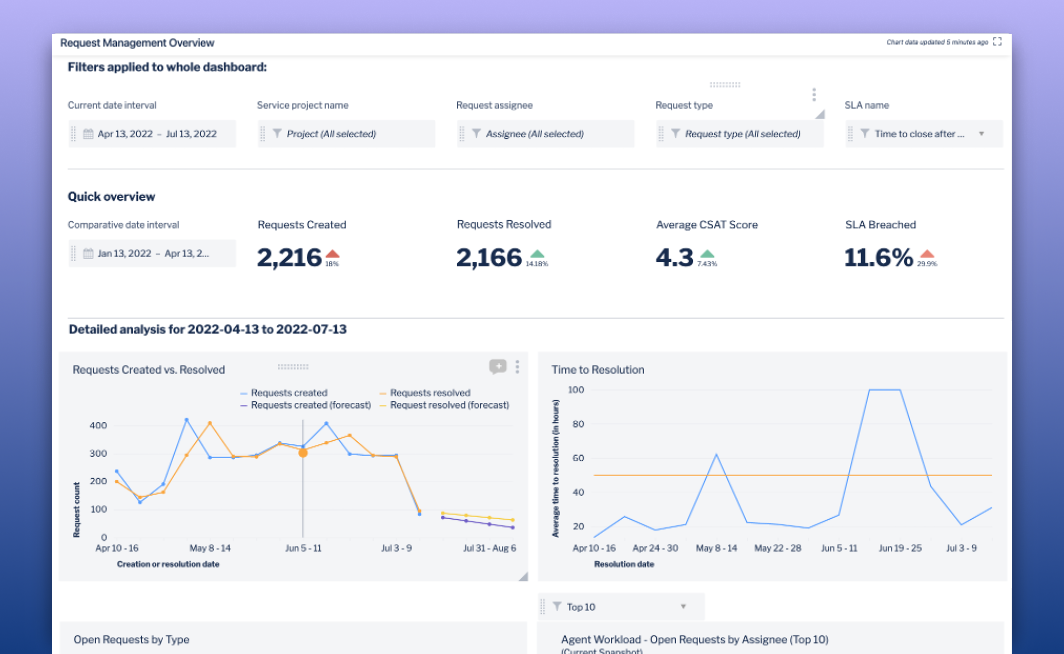Click the red trend arrow beside Requests Created

332,254
